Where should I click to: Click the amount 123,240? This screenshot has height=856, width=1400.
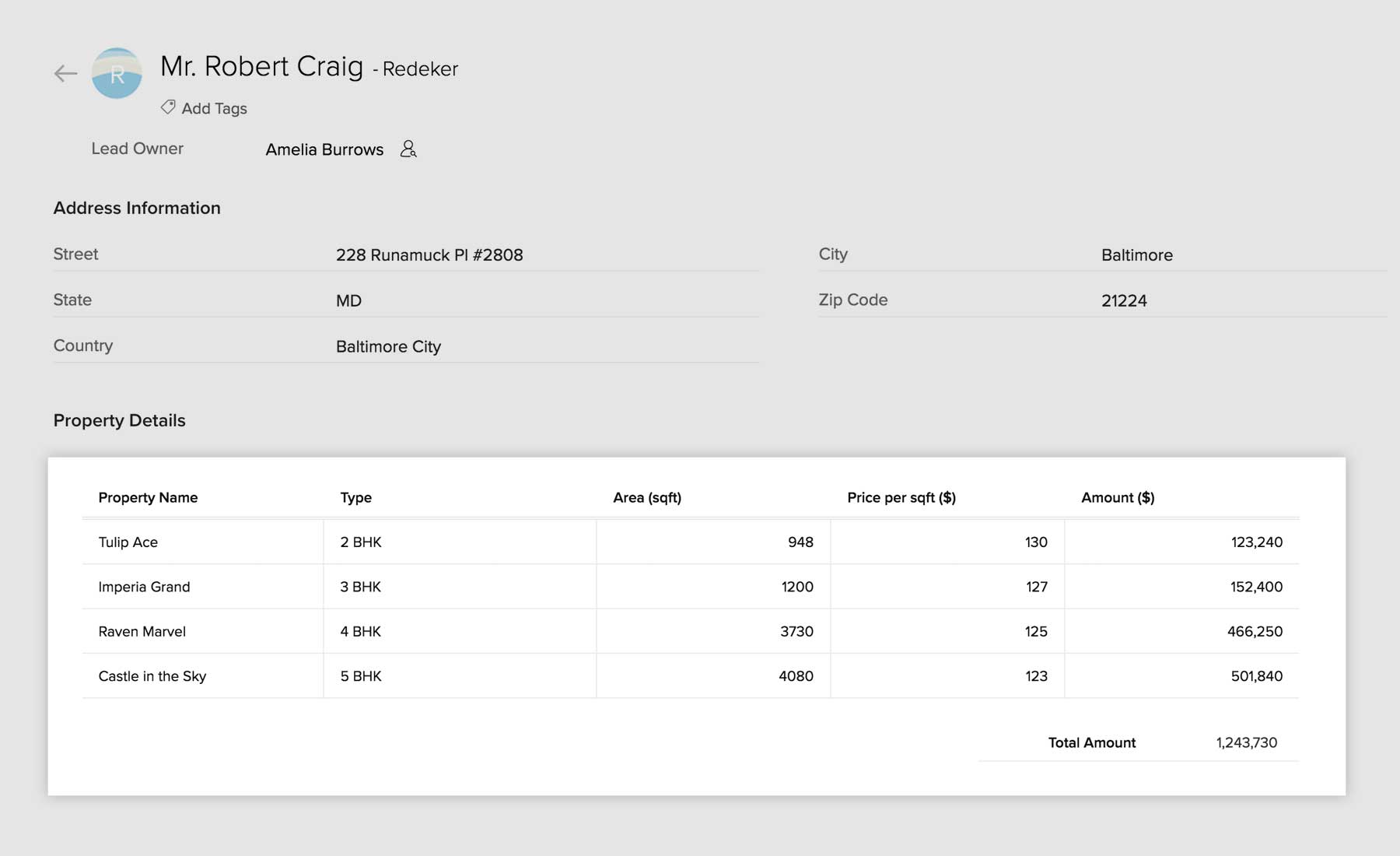click(1257, 542)
